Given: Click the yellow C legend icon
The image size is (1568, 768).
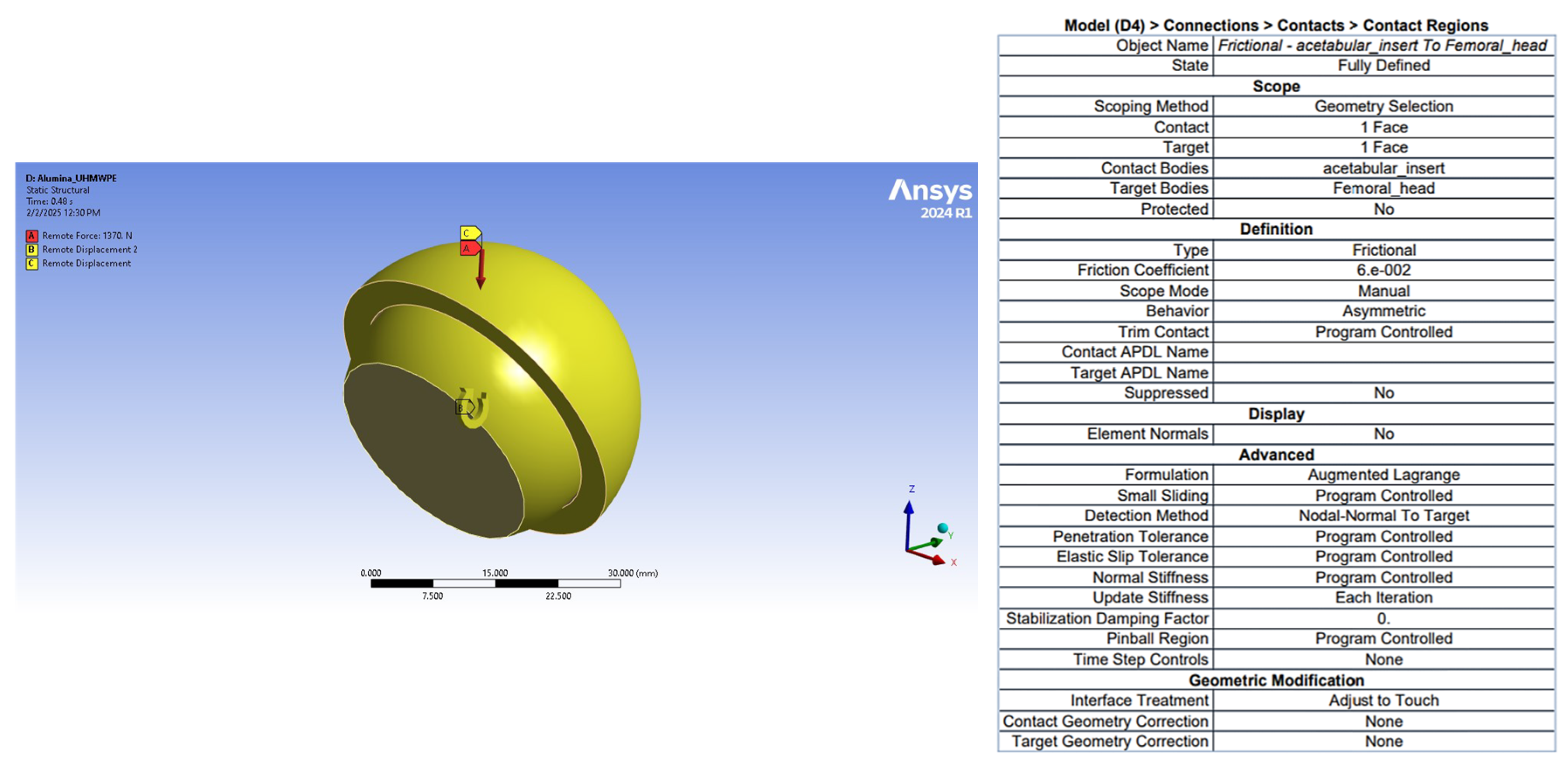Looking at the screenshot, I should (x=31, y=264).
